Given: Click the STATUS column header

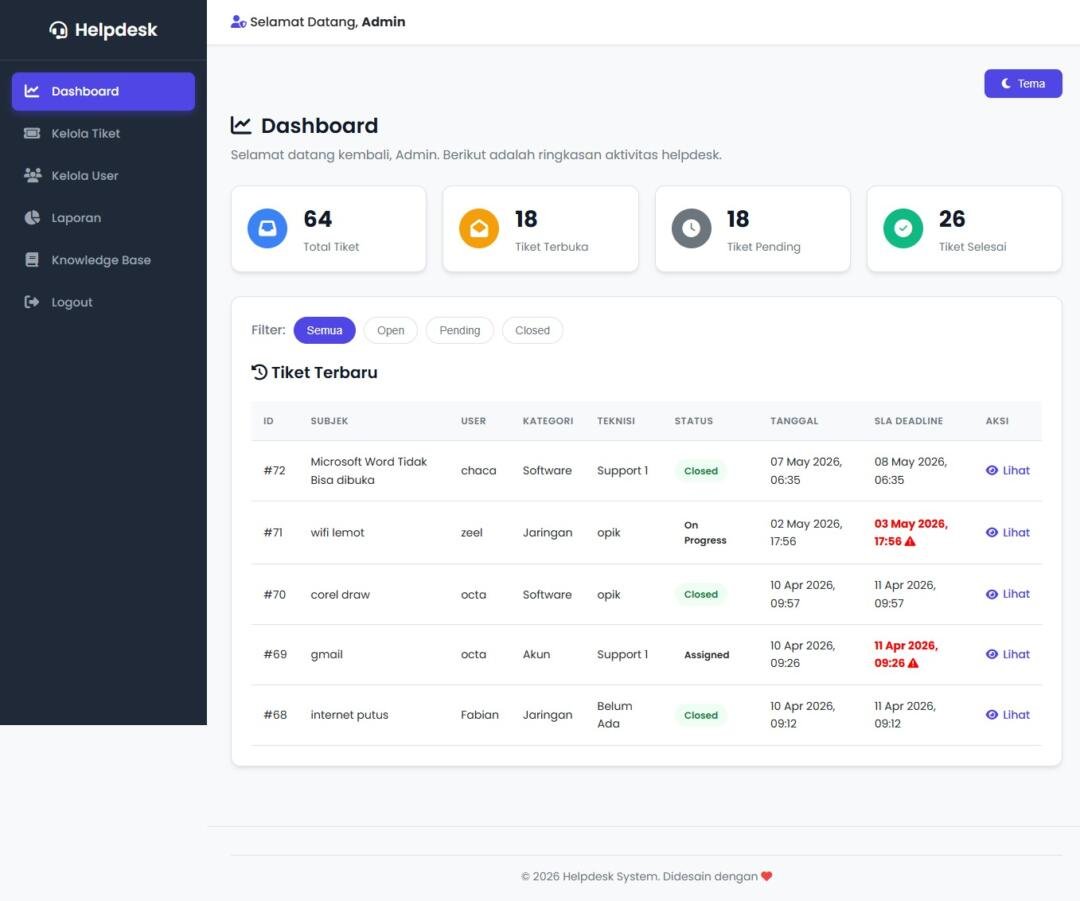Looking at the screenshot, I should click(x=694, y=421).
